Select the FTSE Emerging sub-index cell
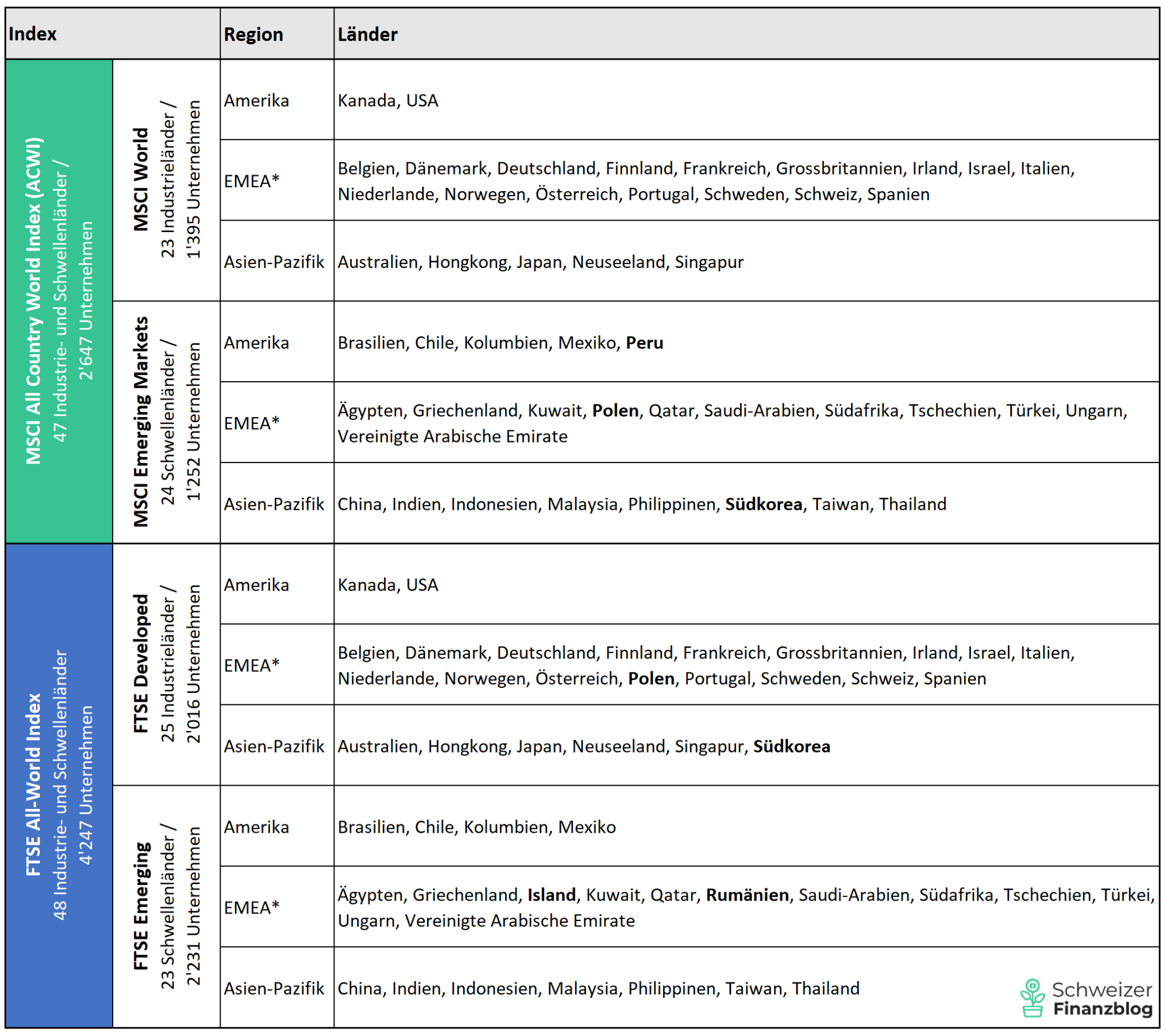 click(x=166, y=906)
